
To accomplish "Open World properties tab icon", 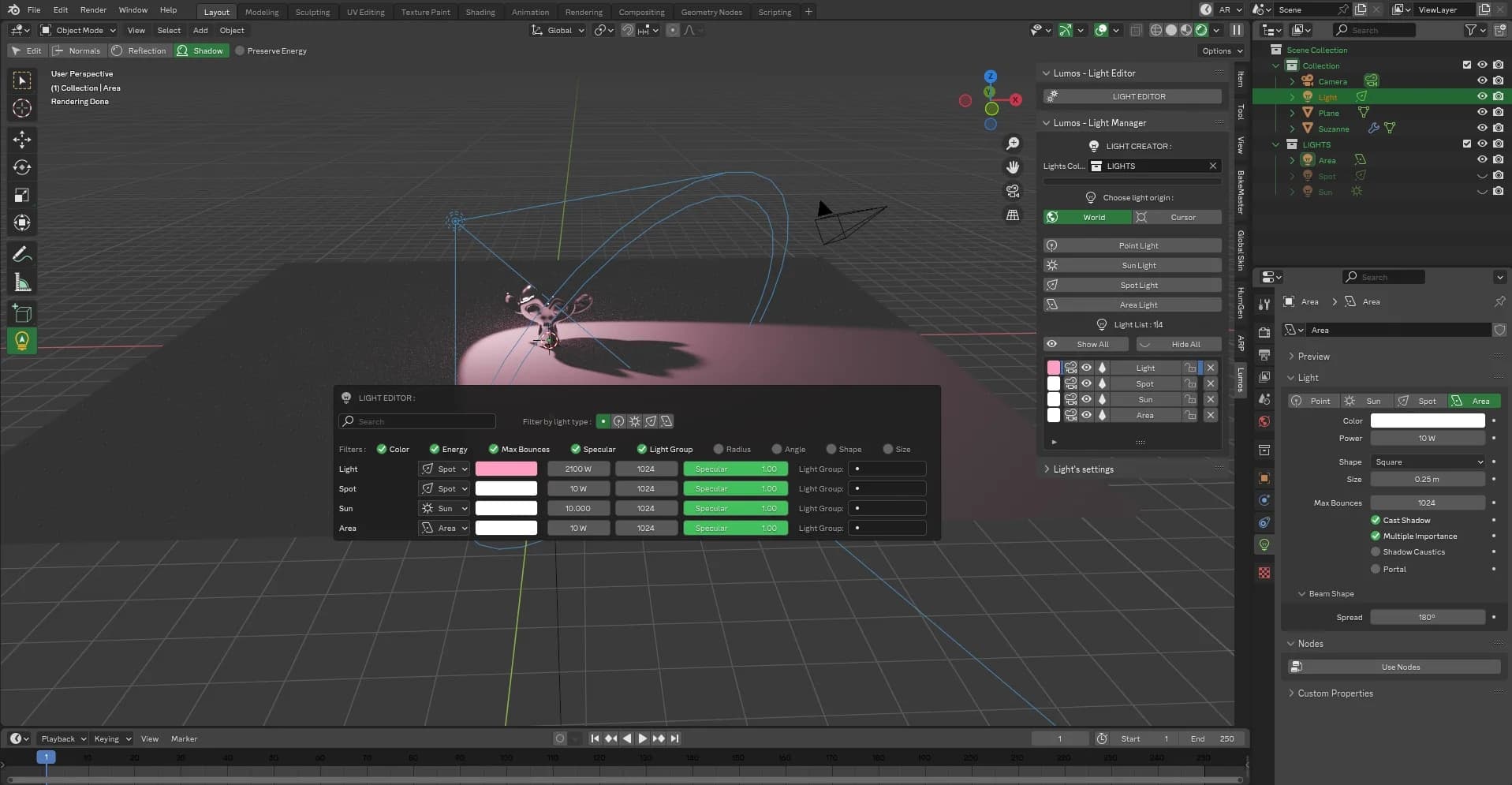I will coord(1264,421).
